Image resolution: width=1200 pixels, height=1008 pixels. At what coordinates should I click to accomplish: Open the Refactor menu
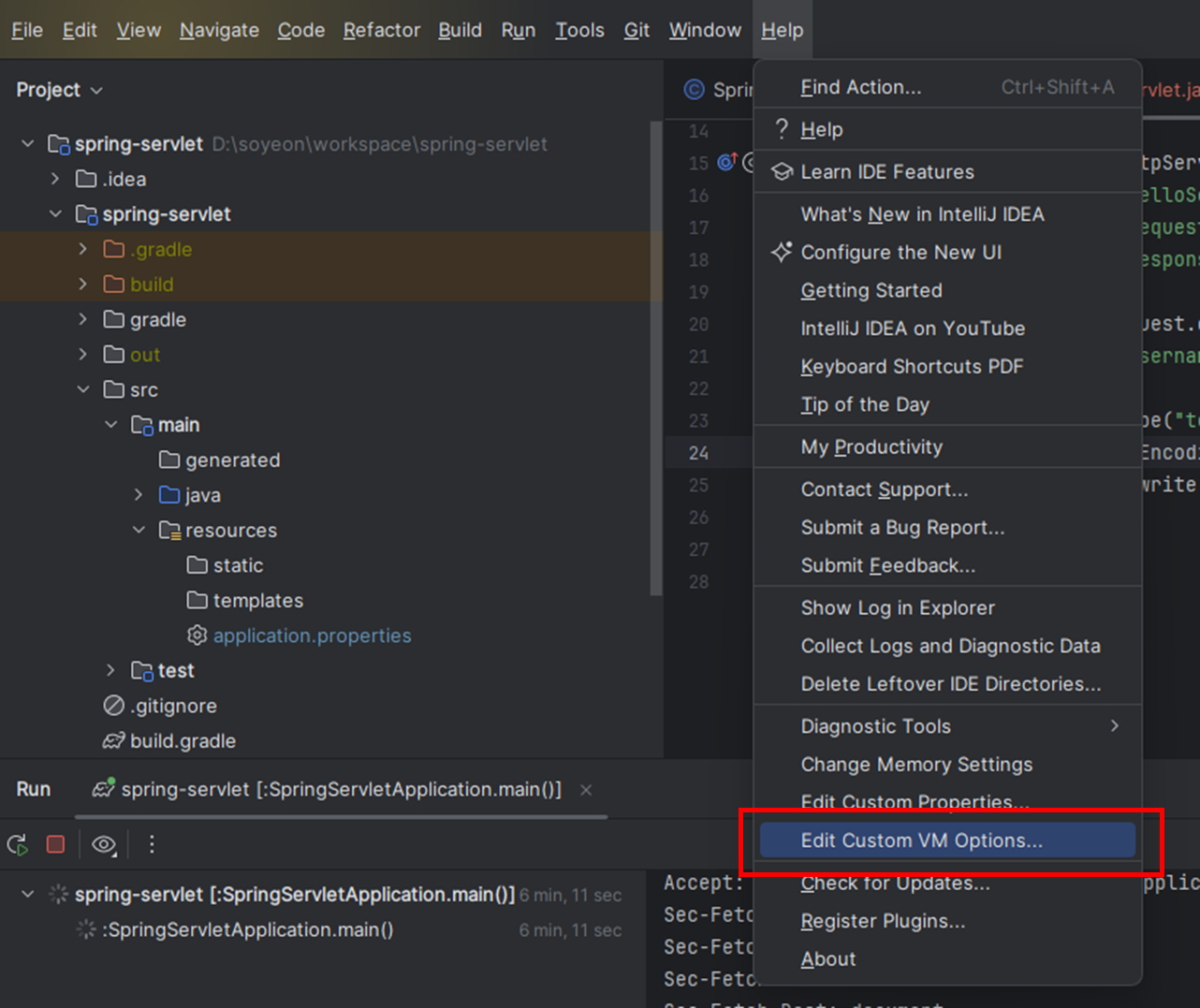381,30
